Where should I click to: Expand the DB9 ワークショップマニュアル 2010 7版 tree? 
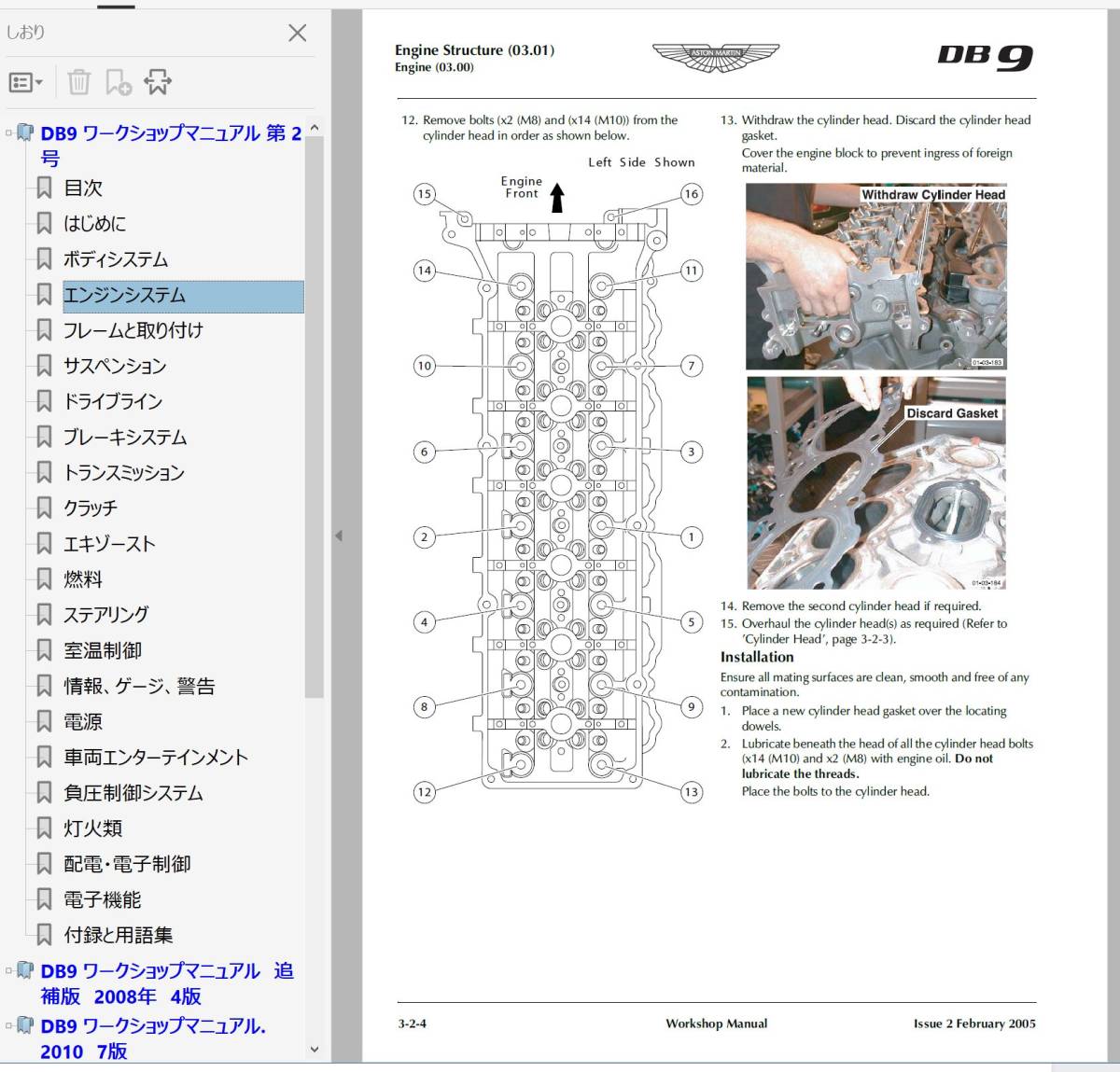click(x=8, y=1025)
